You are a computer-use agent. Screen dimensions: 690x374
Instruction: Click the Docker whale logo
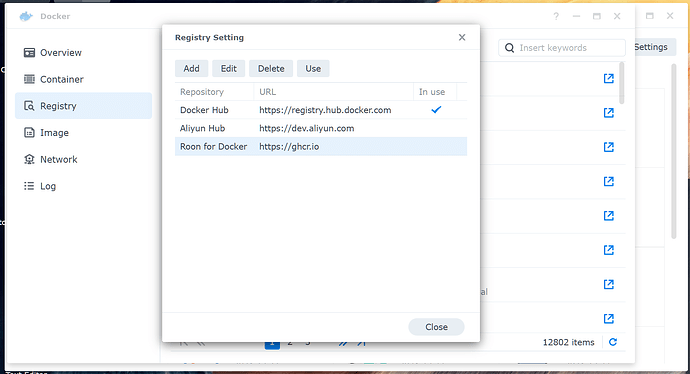tap(26, 16)
